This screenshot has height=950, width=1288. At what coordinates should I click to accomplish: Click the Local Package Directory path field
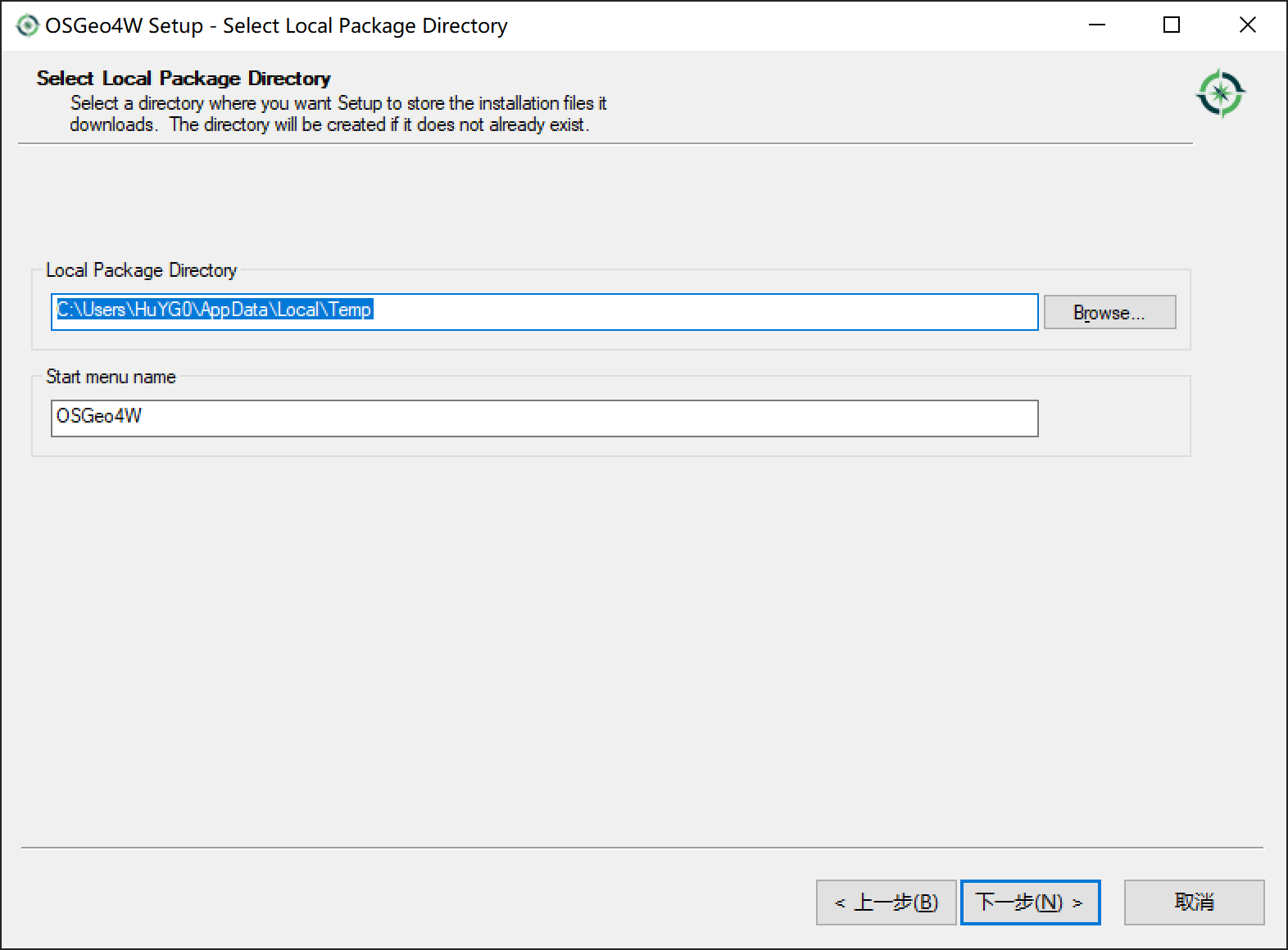pos(705,312)
